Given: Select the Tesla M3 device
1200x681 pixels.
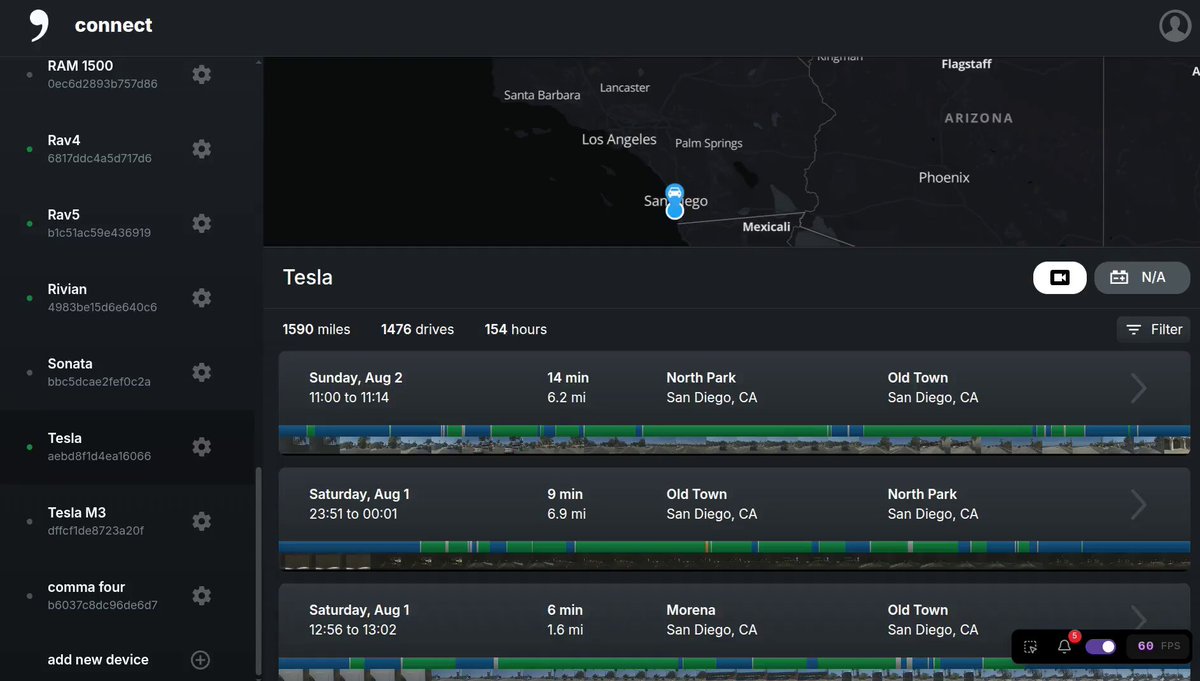Looking at the screenshot, I should (128, 521).
